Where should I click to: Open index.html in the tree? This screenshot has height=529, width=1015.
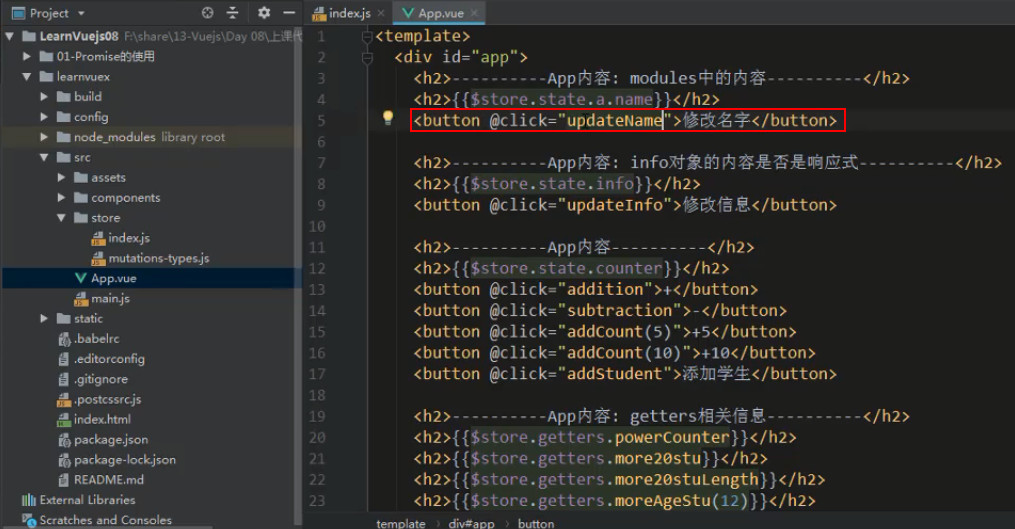[102, 419]
